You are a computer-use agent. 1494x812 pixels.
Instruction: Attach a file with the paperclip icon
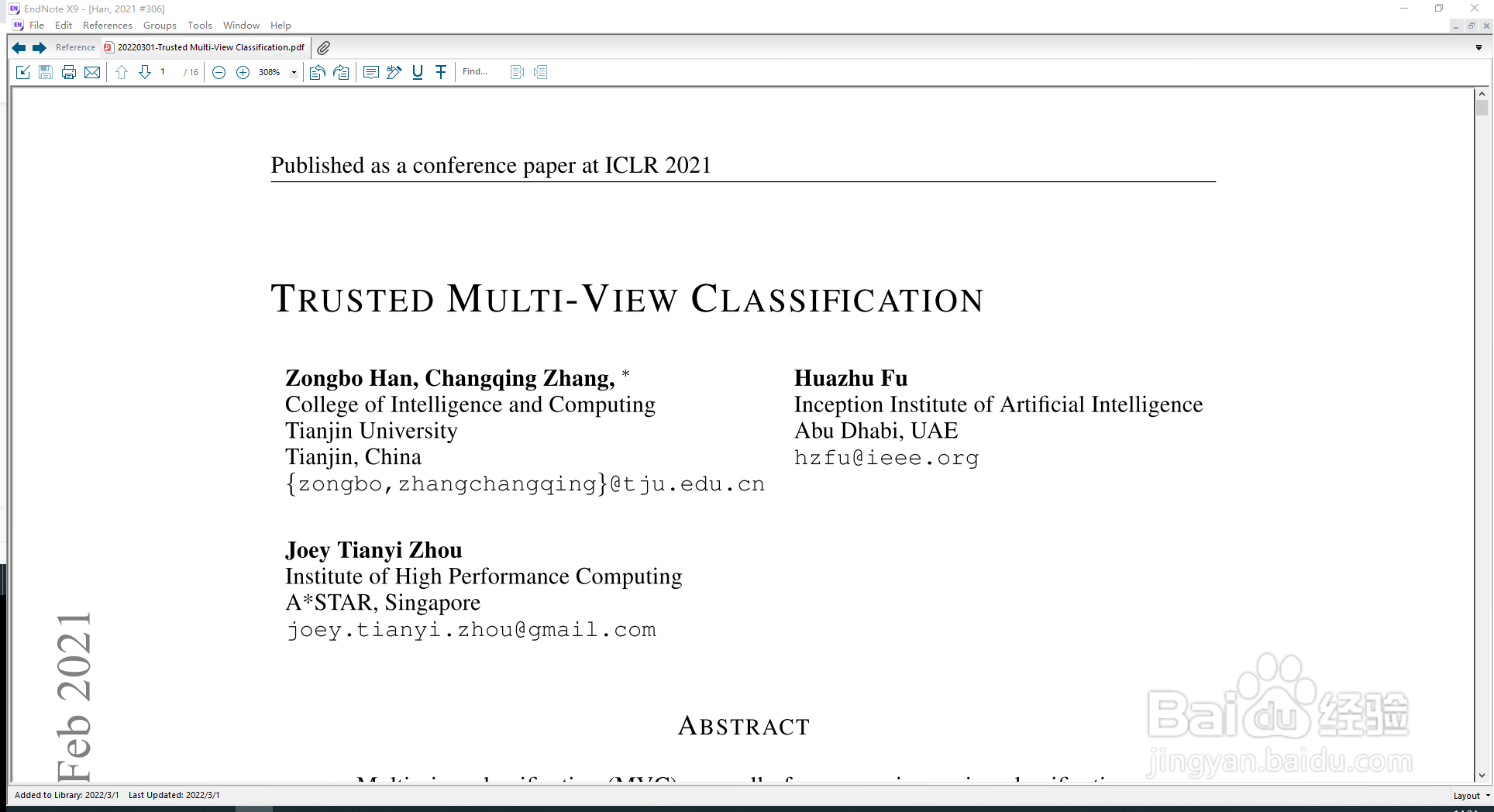[x=324, y=48]
